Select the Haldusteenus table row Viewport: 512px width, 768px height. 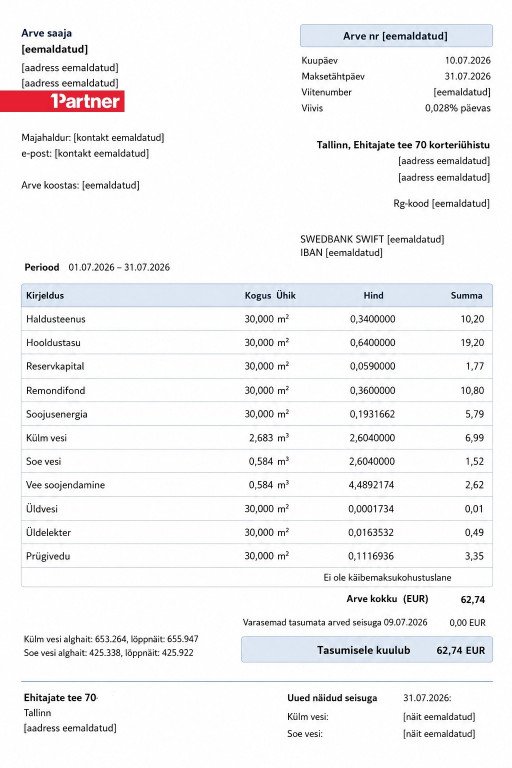(257, 319)
